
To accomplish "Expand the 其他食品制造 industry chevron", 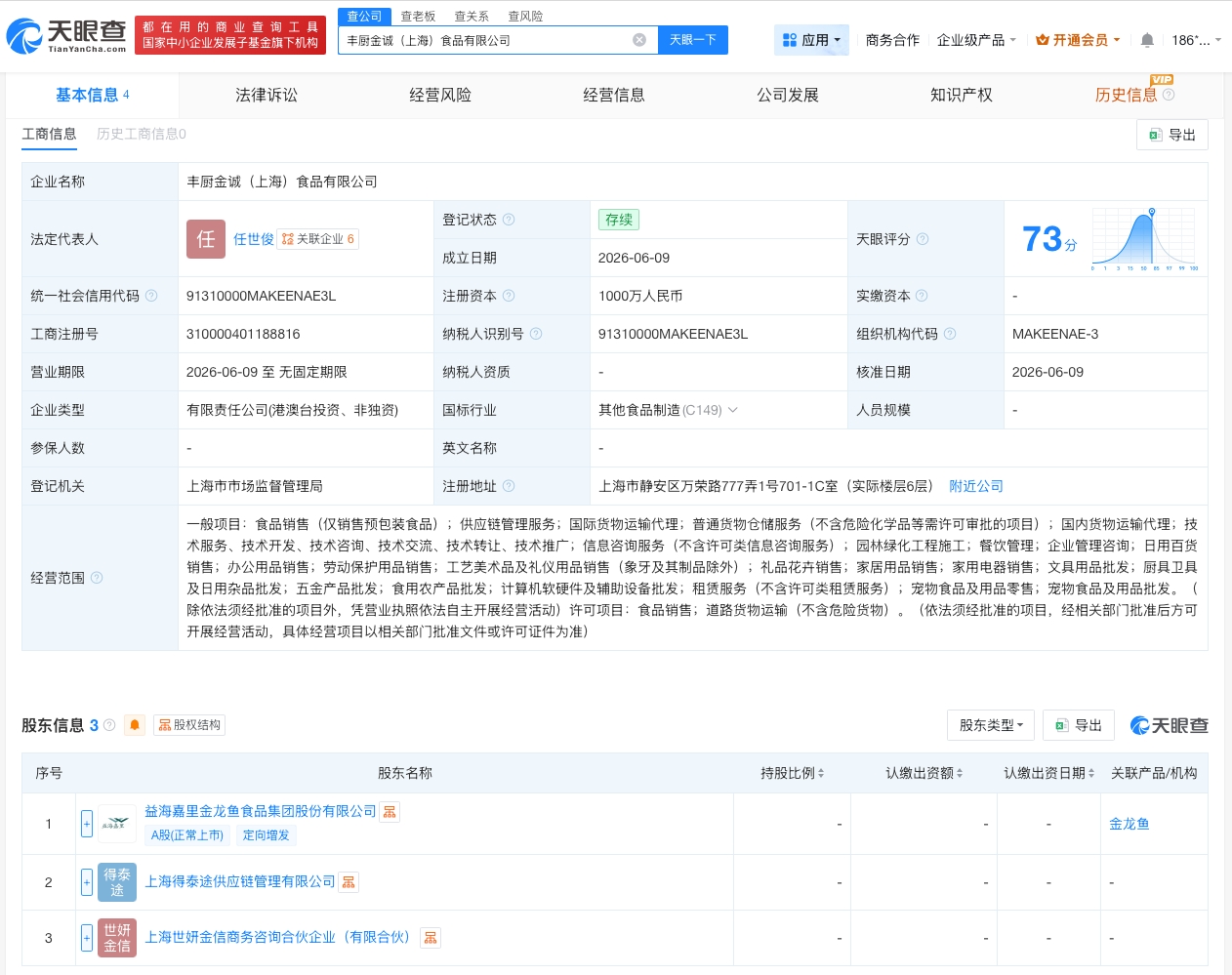I will (x=733, y=410).
